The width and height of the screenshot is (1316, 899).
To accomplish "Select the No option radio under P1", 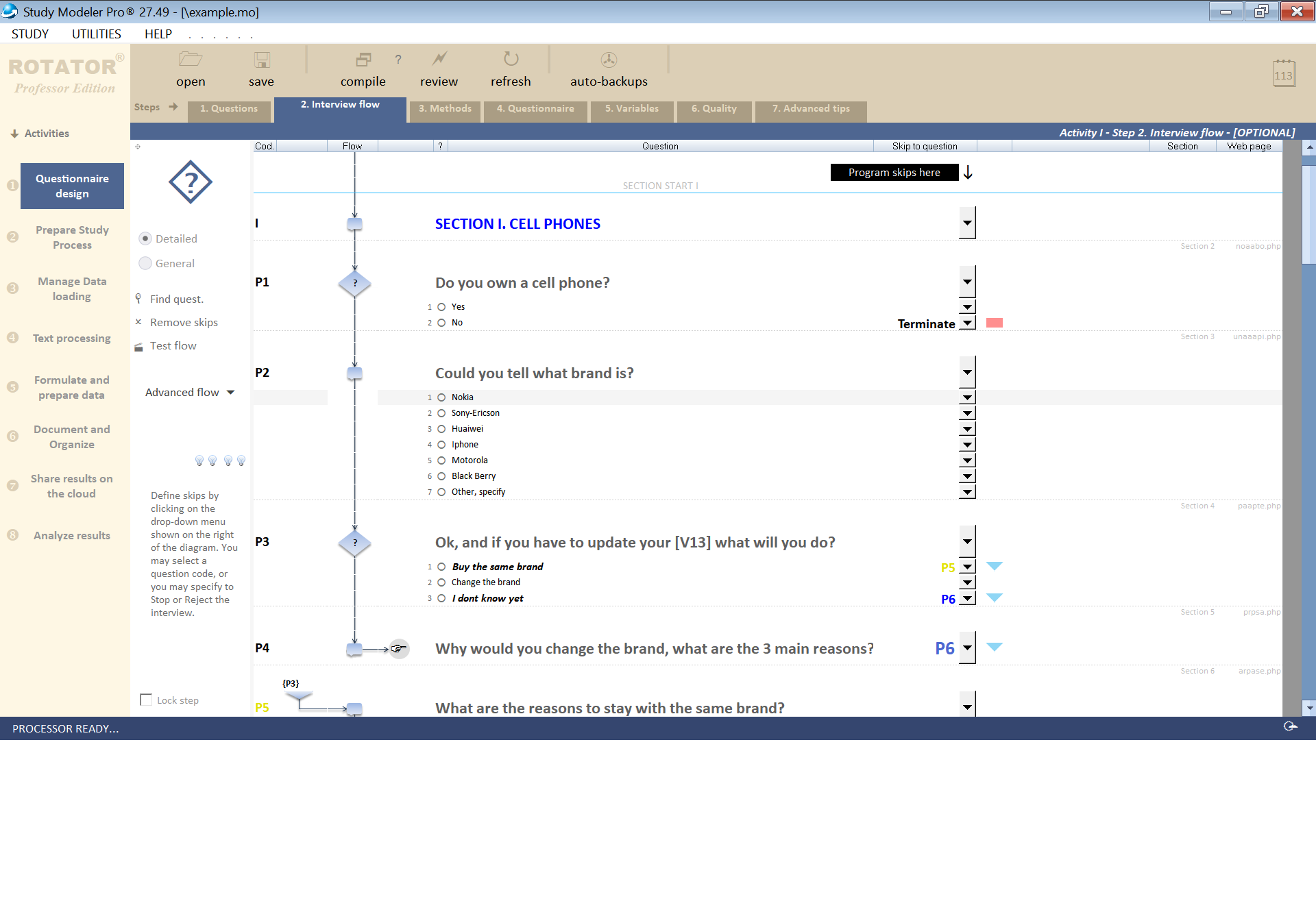I will [441, 323].
